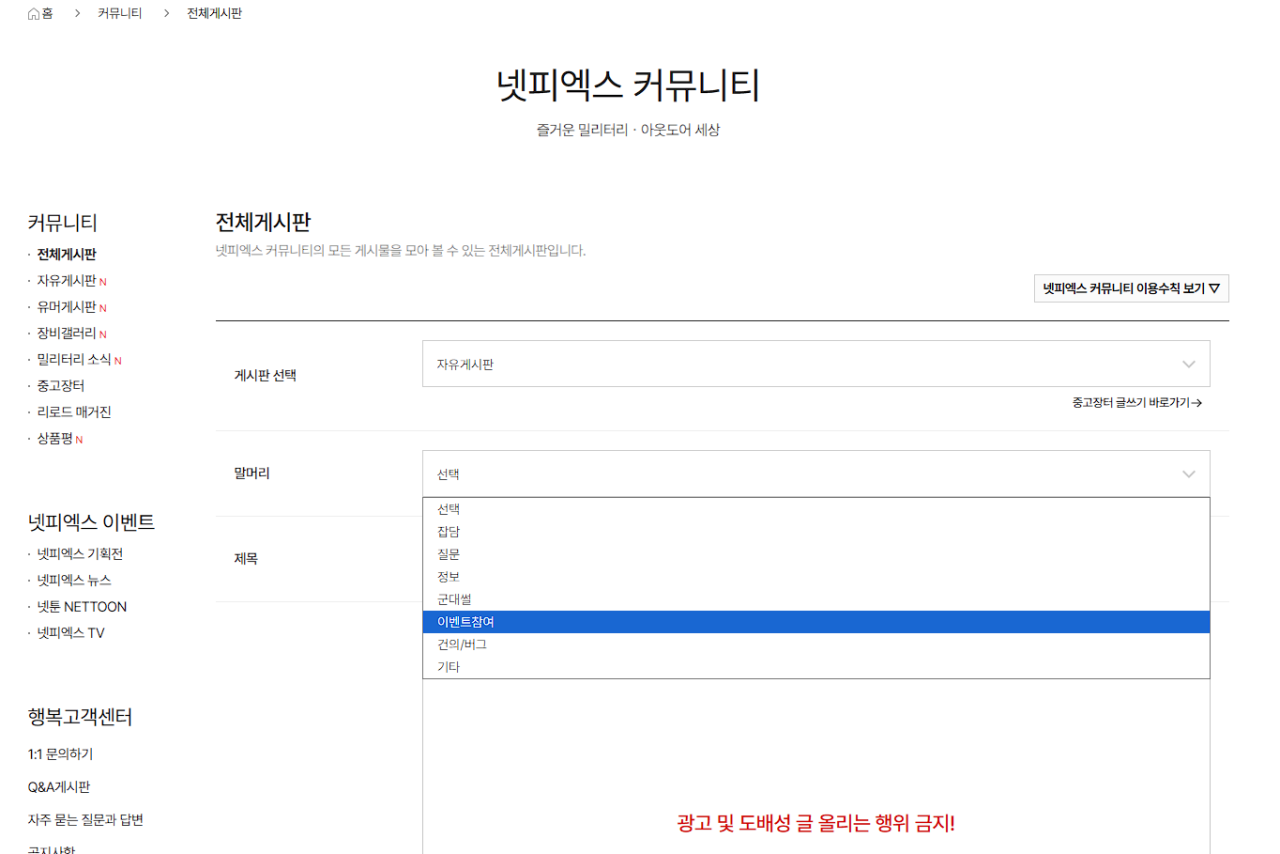Screen dimensions: 1280x854
Task: Pick 기타 option in the list
Action: (x=449, y=667)
